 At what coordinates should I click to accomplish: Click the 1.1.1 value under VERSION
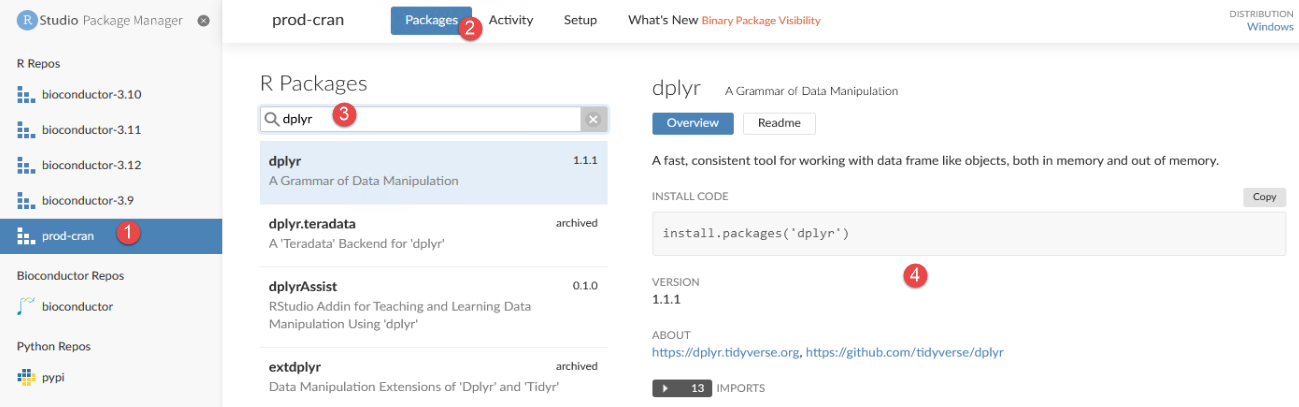pos(666,299)
